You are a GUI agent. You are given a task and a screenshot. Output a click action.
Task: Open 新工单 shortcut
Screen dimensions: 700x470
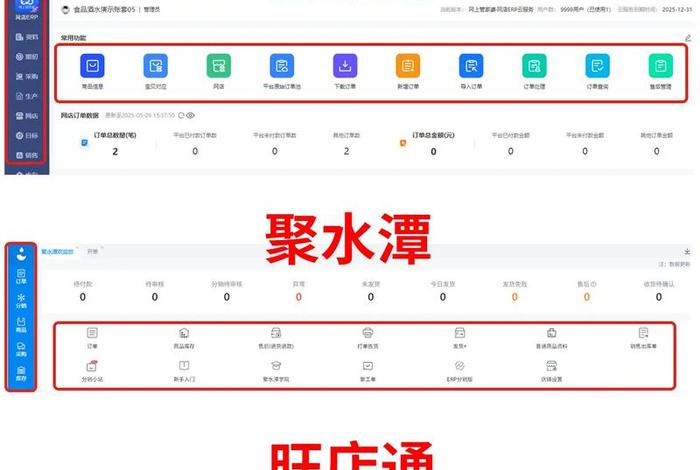(x=368, y=371)
